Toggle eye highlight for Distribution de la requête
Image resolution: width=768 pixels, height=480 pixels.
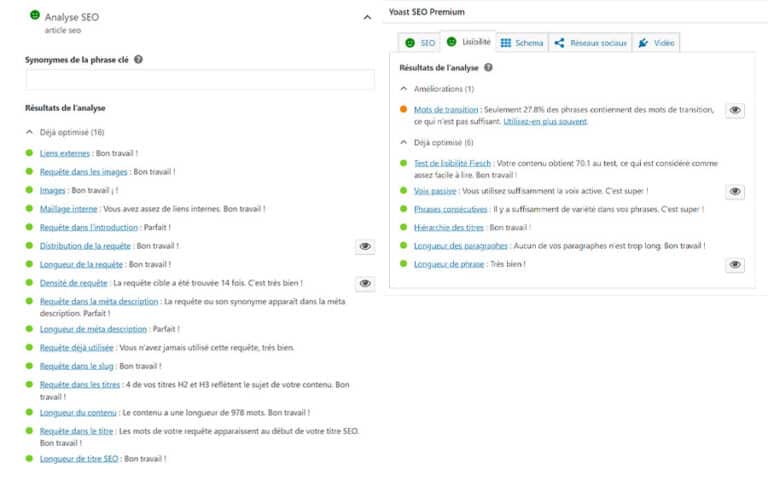[x=364, y=246]
